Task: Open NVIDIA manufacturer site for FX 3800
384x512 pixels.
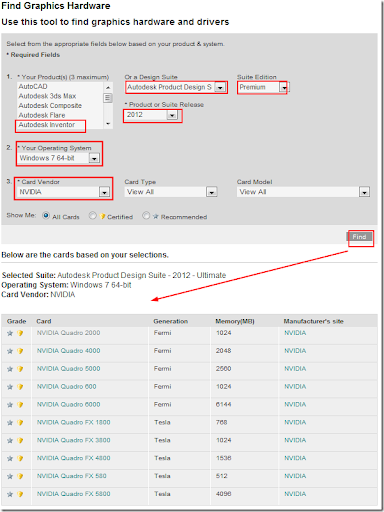Action: 295,440
